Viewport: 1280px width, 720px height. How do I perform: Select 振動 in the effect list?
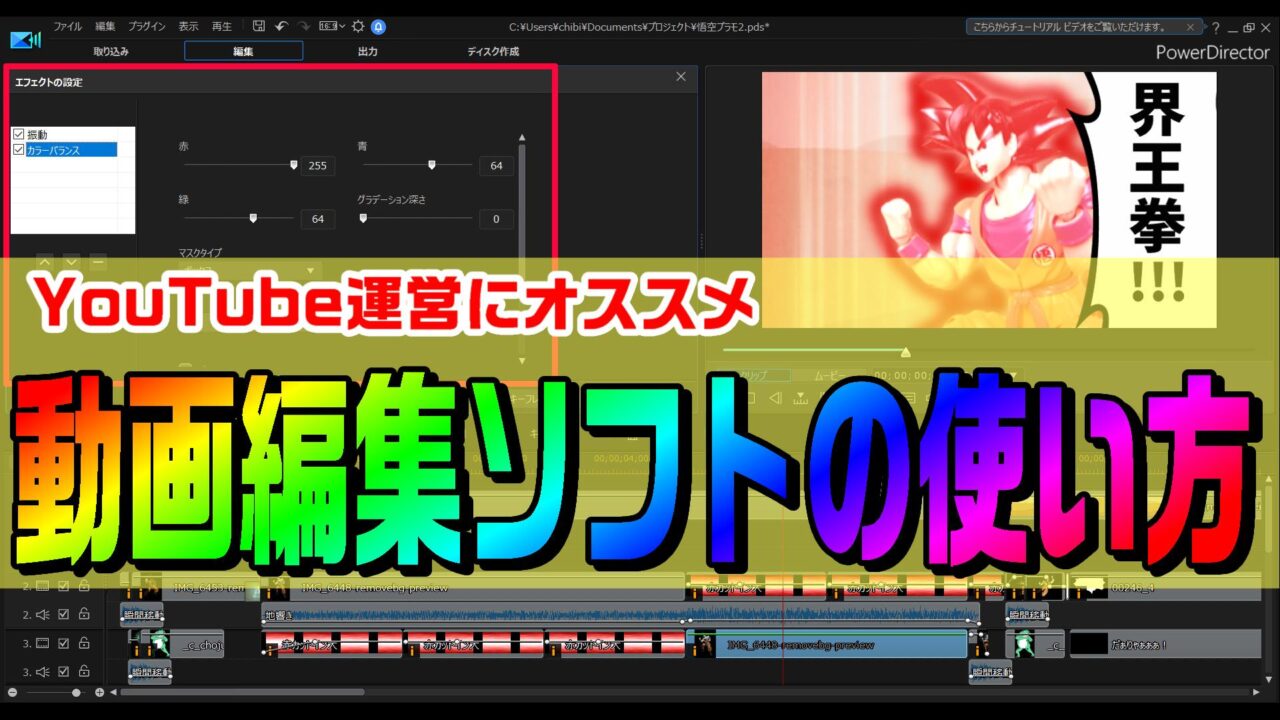point(37,134)
